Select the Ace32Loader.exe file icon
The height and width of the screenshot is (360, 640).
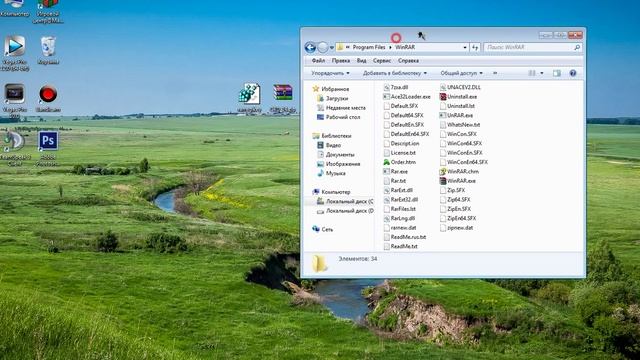point(387,97)
